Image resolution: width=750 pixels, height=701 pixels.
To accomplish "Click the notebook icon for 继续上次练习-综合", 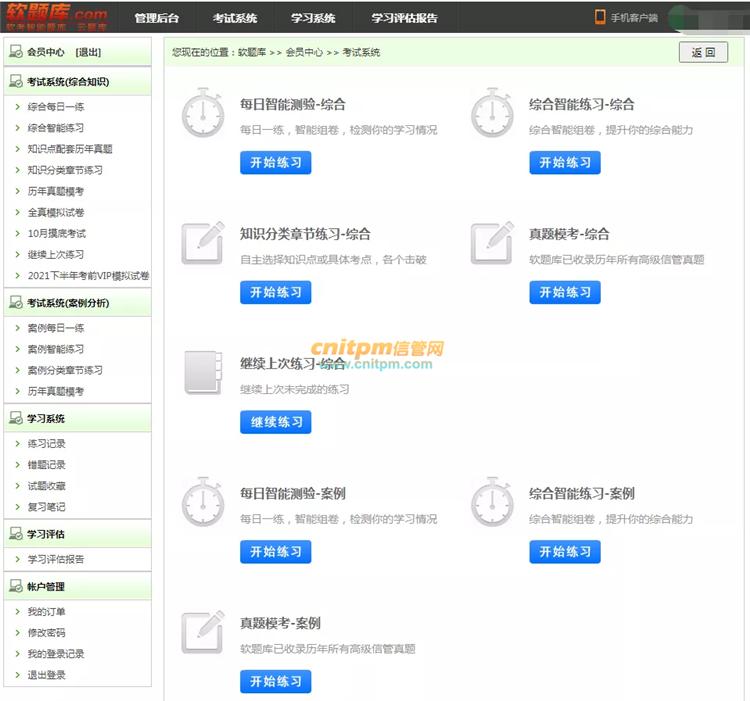I will (x=203, y=373).
